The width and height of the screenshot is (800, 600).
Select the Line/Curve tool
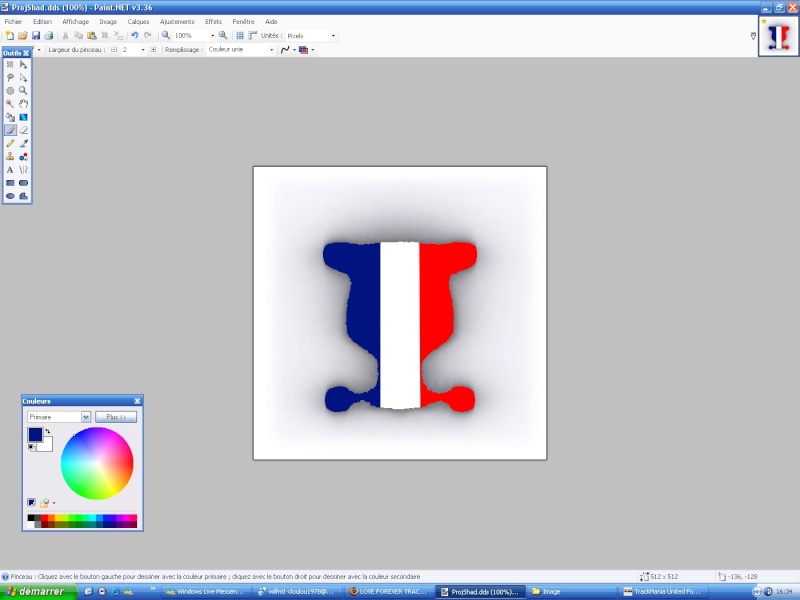[x=23, y=170]
